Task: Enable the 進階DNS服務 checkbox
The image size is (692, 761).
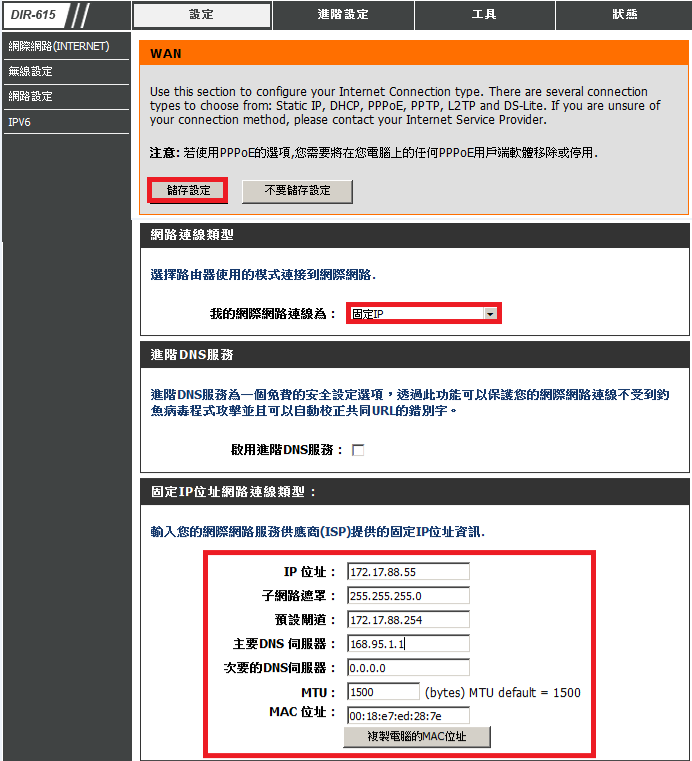Action: (358, 450)
